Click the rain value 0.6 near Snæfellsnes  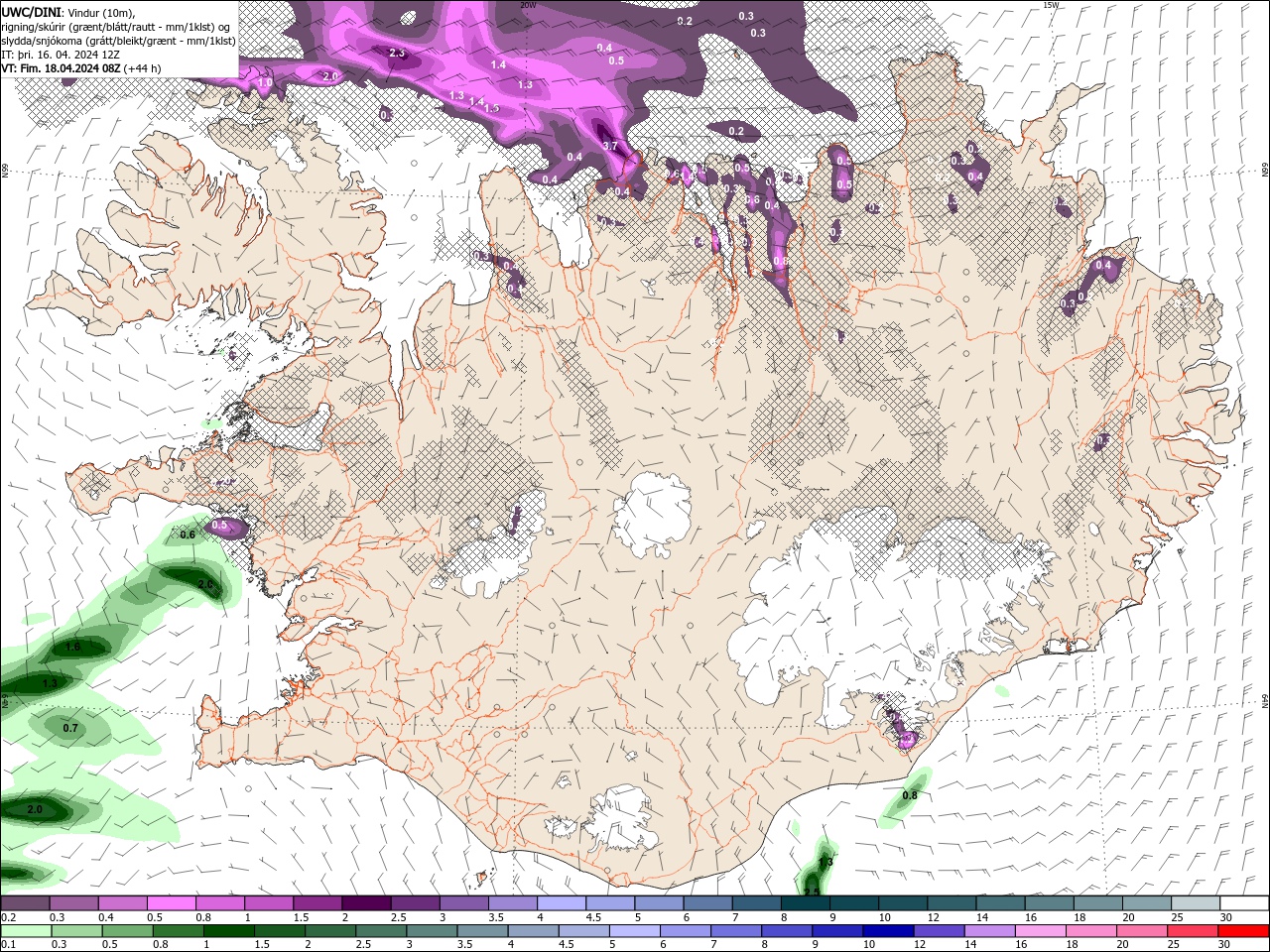187,534
